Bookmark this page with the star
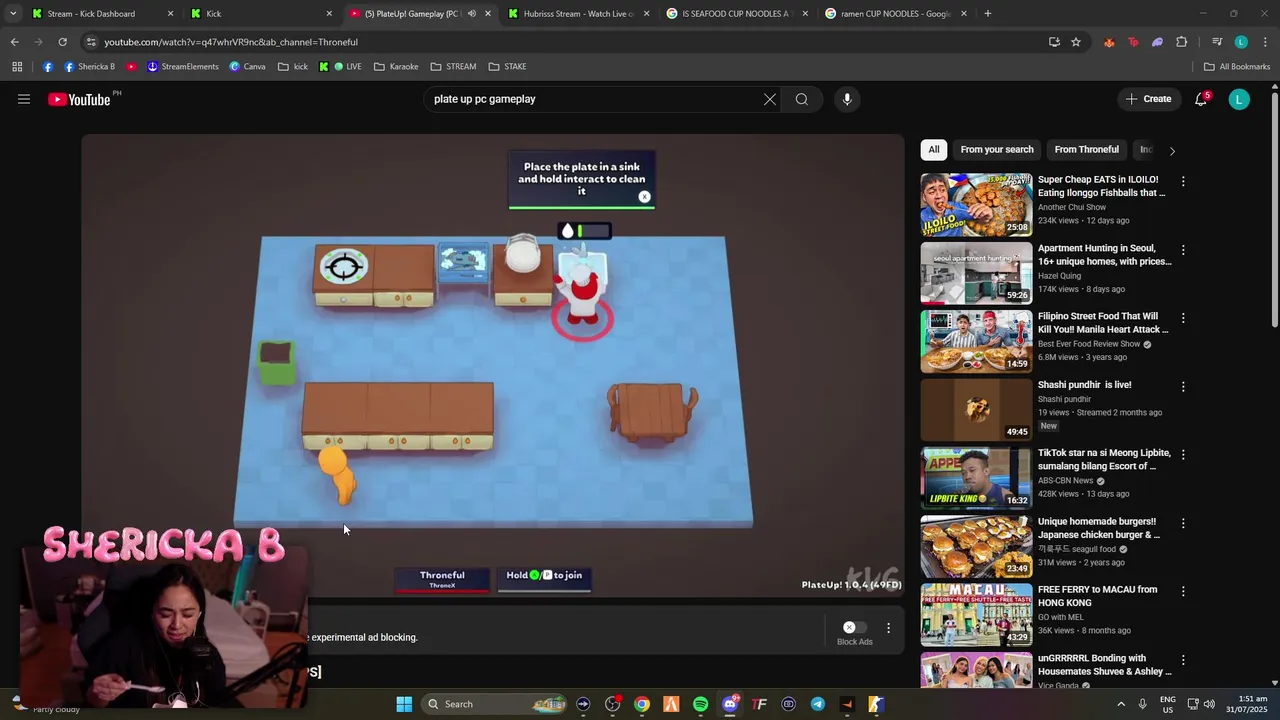This screenshot has width=1280, height=720. pyautogui.click(x=1076, y=42)
